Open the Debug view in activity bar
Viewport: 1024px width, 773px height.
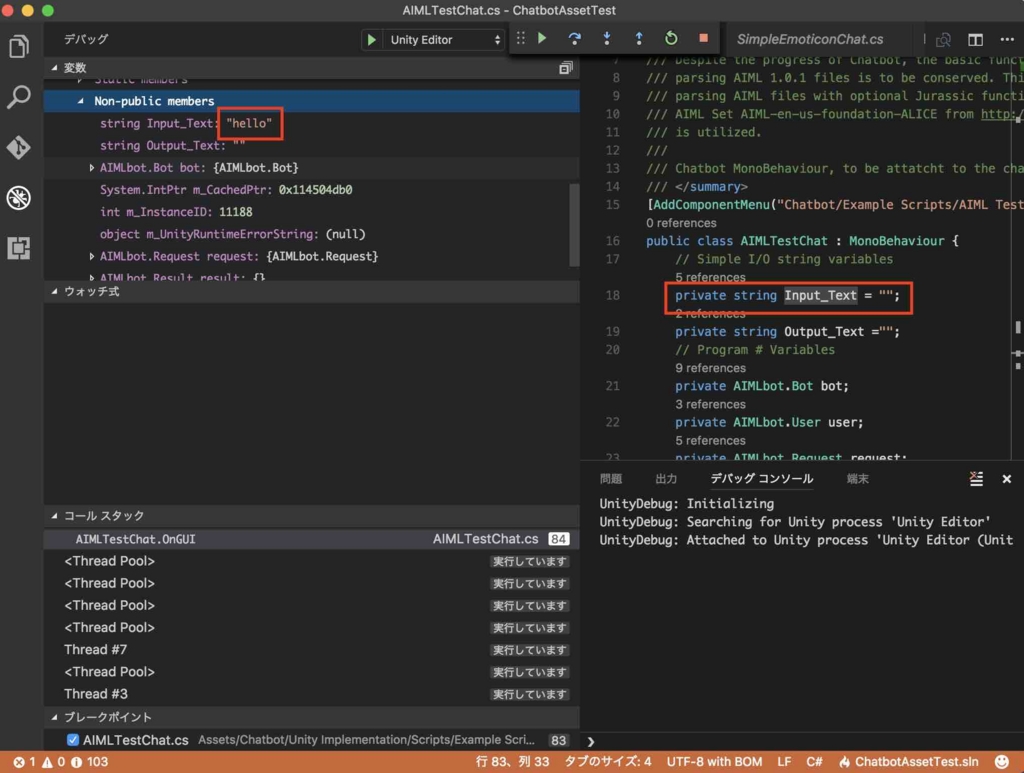(19, 197)
